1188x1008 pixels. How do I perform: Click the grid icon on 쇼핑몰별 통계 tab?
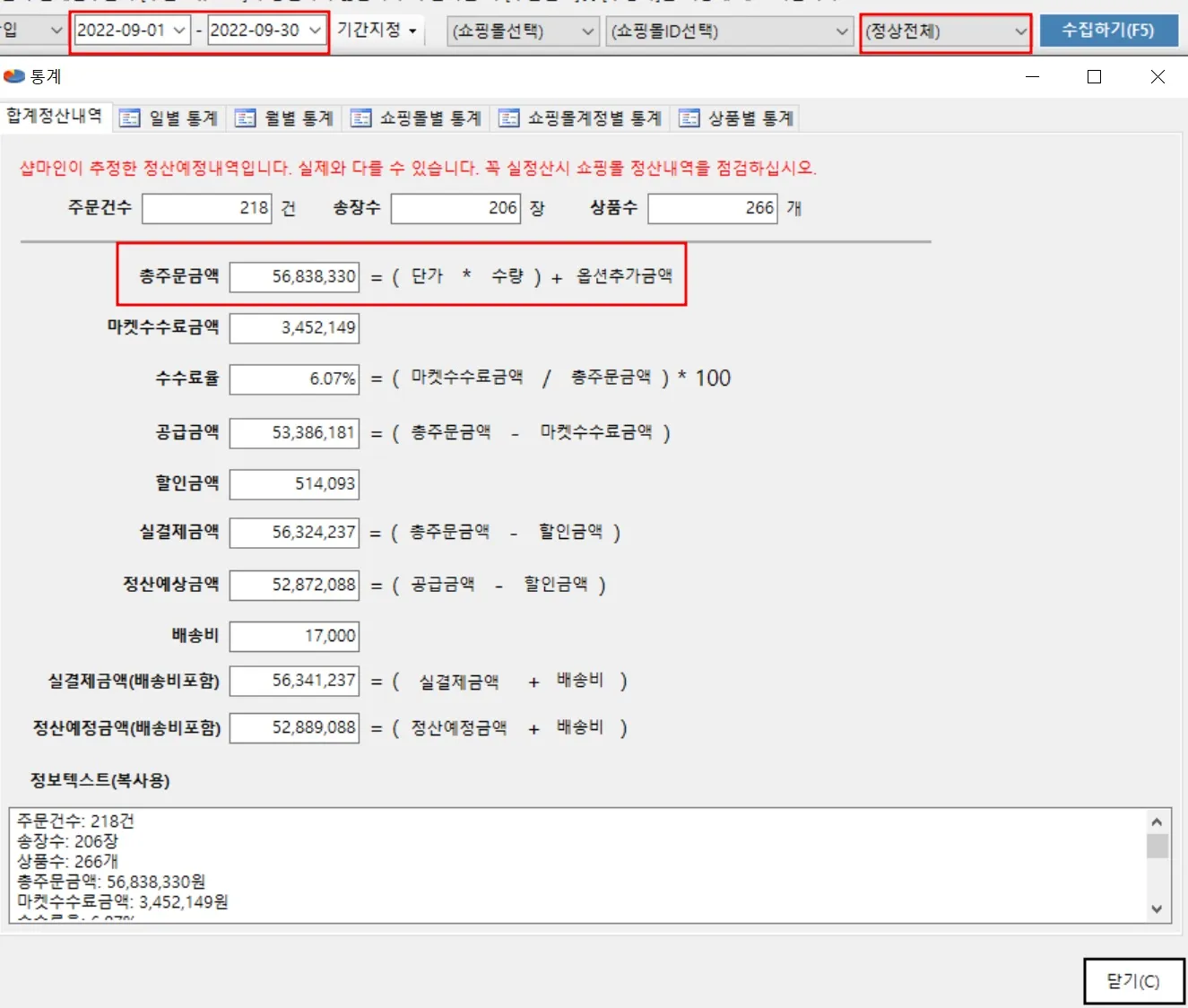362,117
